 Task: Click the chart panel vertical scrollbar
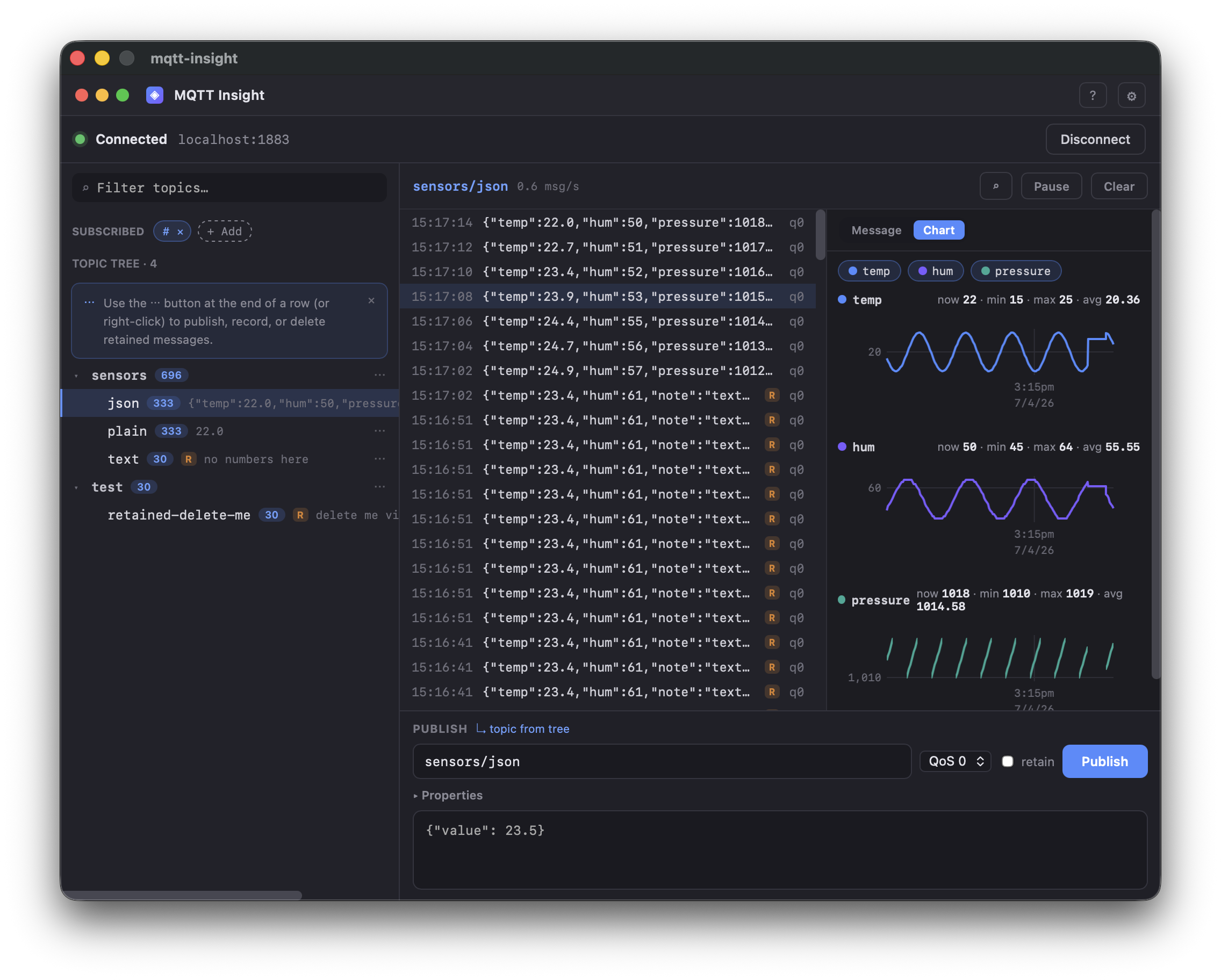[1155, 444]
